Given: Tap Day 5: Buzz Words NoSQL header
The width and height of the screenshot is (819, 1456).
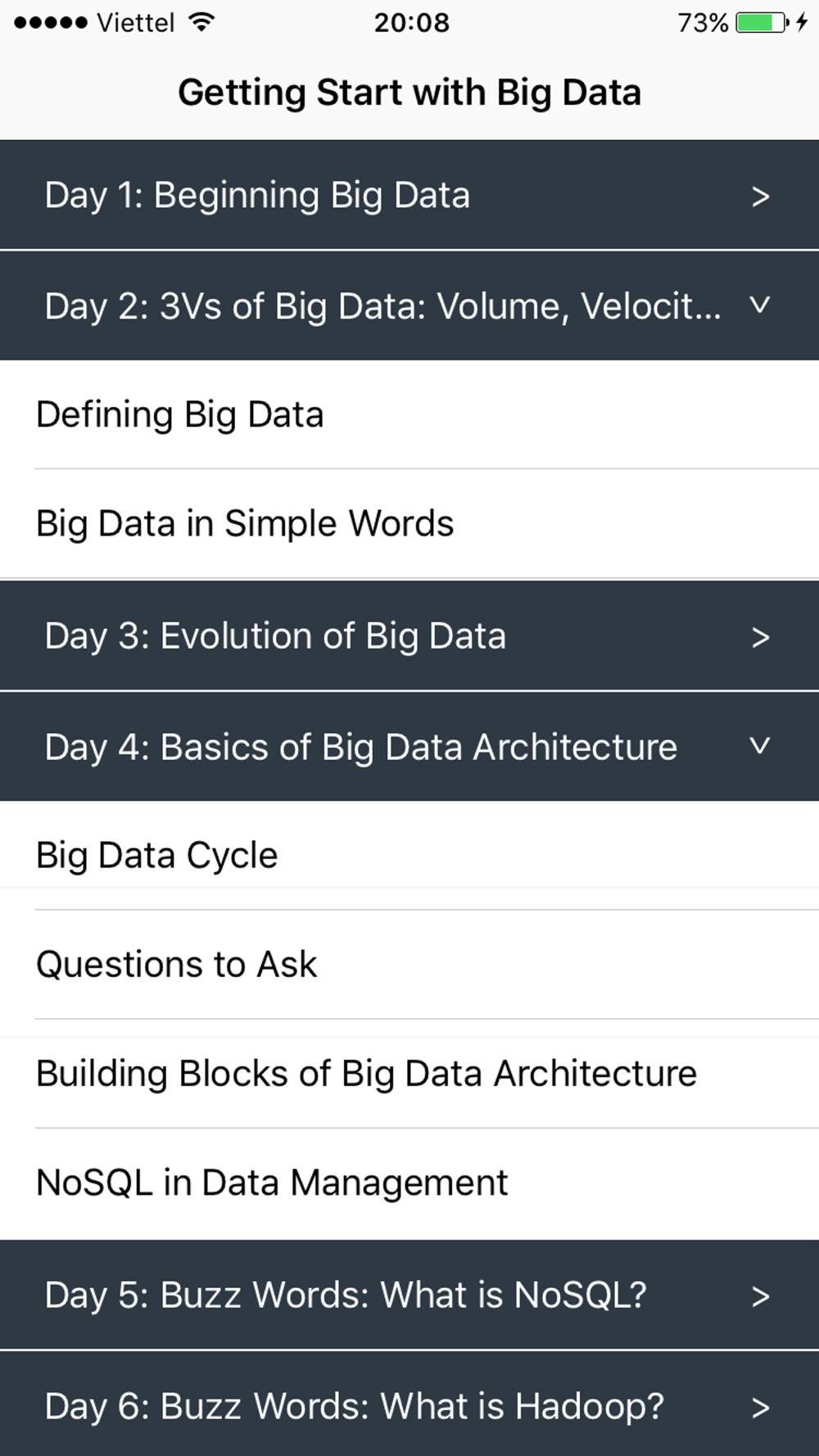Looking at the screenshot, I should (x=409, y=1295).
